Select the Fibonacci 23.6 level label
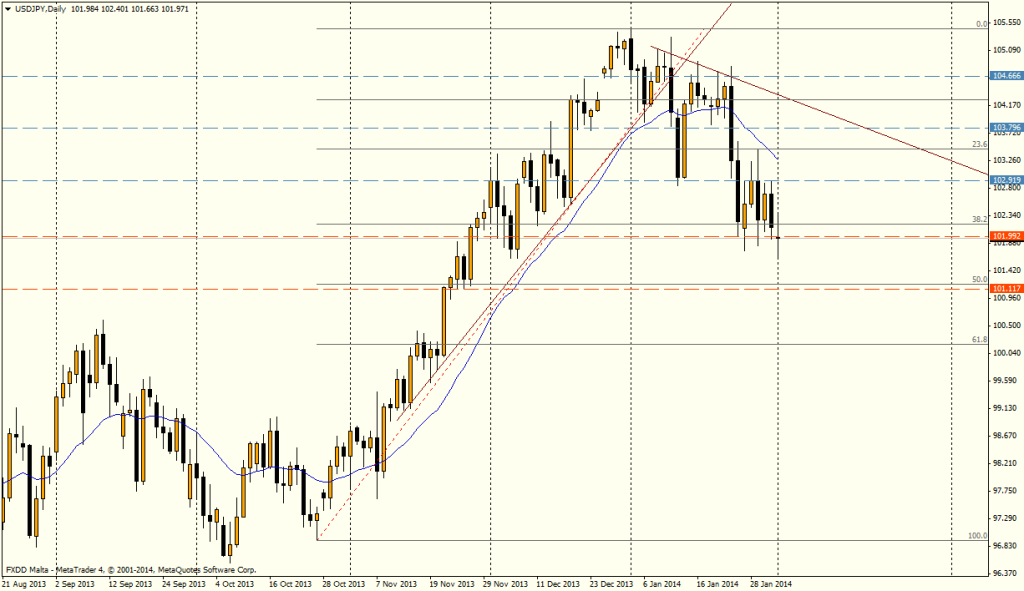The image size is (1024, 591). tap(980, 143)
